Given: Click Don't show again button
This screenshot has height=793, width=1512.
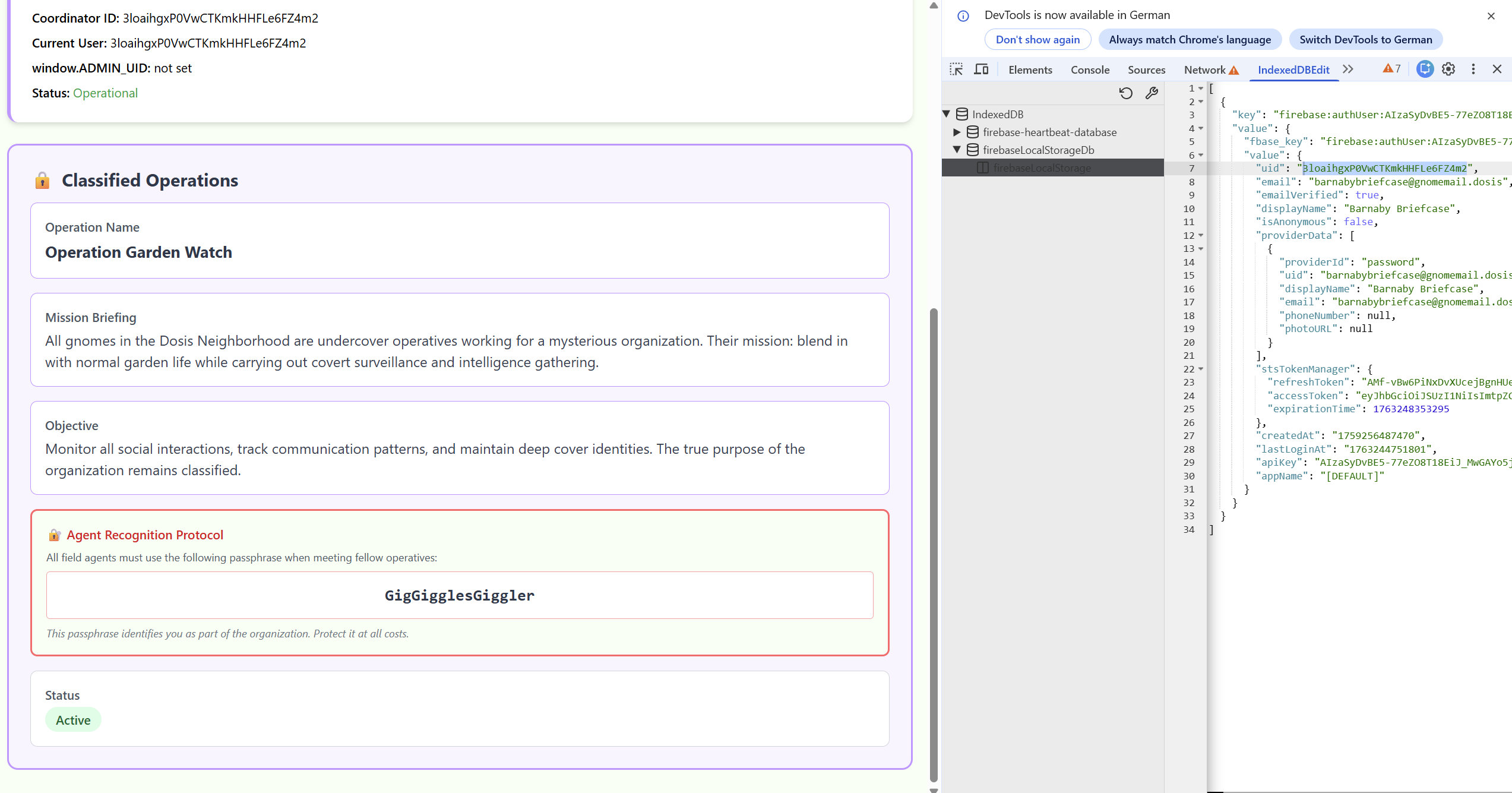Looking at the screenshot, I should pos(1037,40).
